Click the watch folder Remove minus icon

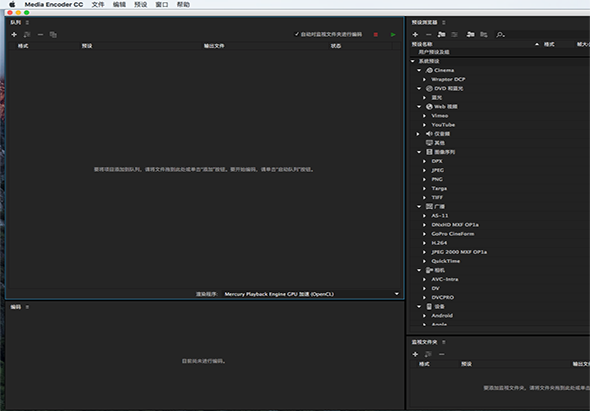coord(441,354)
